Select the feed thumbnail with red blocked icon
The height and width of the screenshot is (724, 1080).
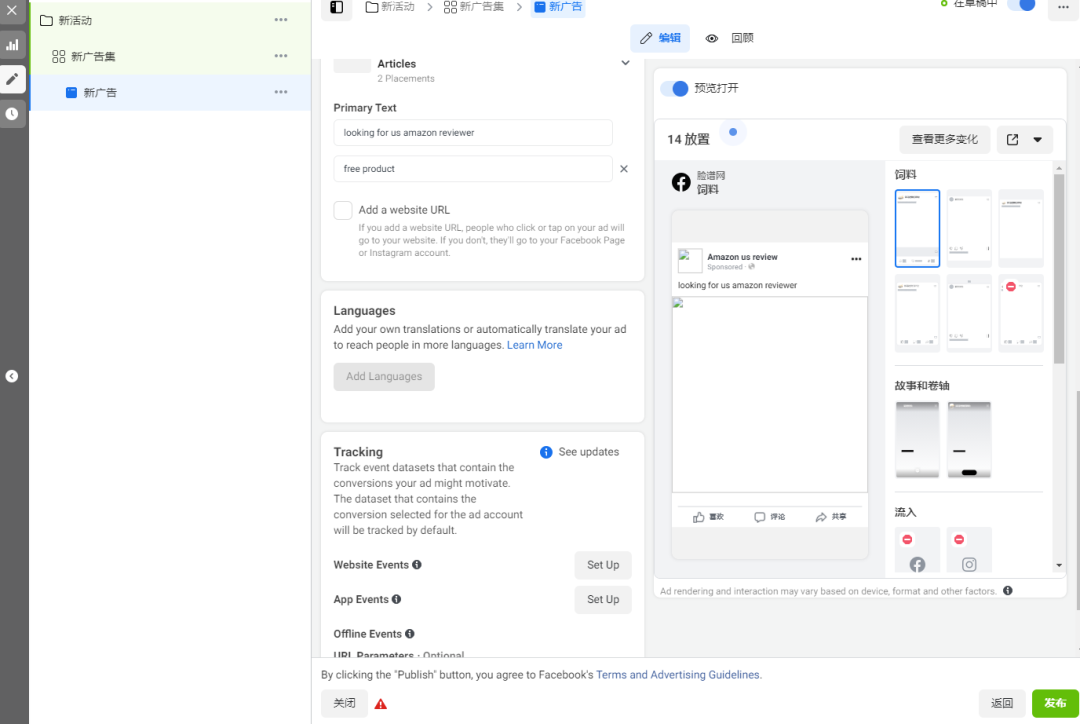(x=1021, y=313)
